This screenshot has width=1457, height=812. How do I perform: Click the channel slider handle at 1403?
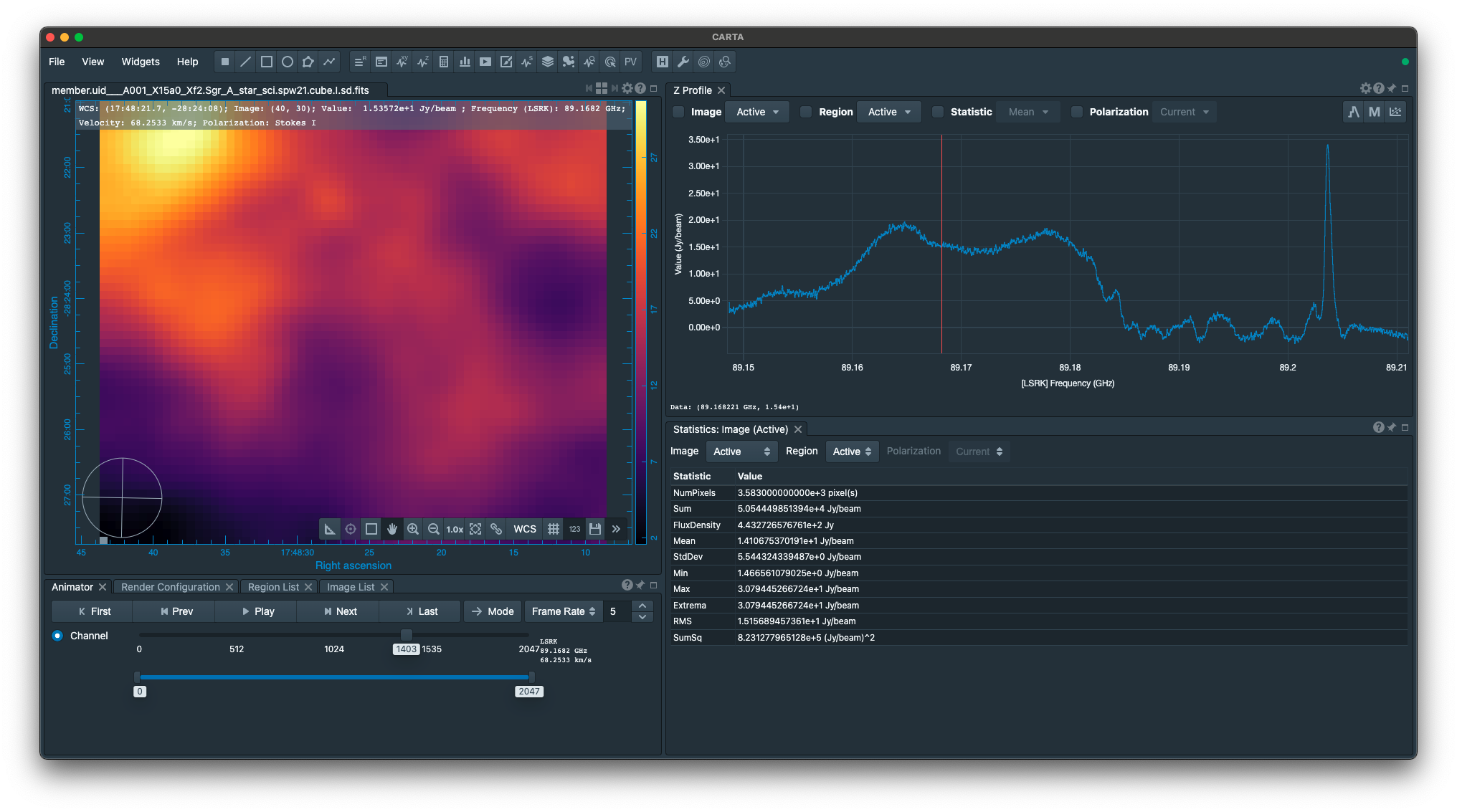coord(407,635)
